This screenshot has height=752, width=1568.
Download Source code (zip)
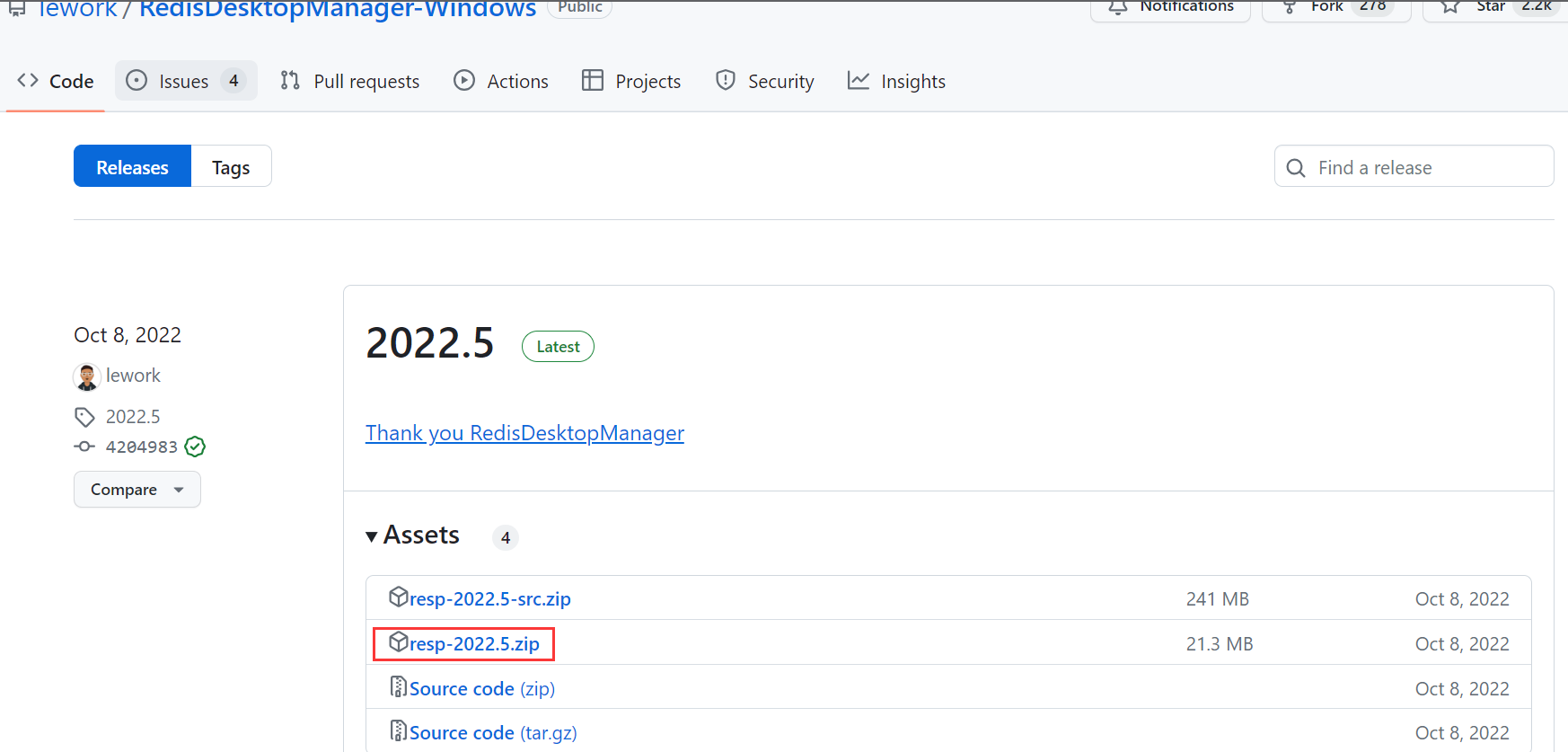(x=482, y=688)
